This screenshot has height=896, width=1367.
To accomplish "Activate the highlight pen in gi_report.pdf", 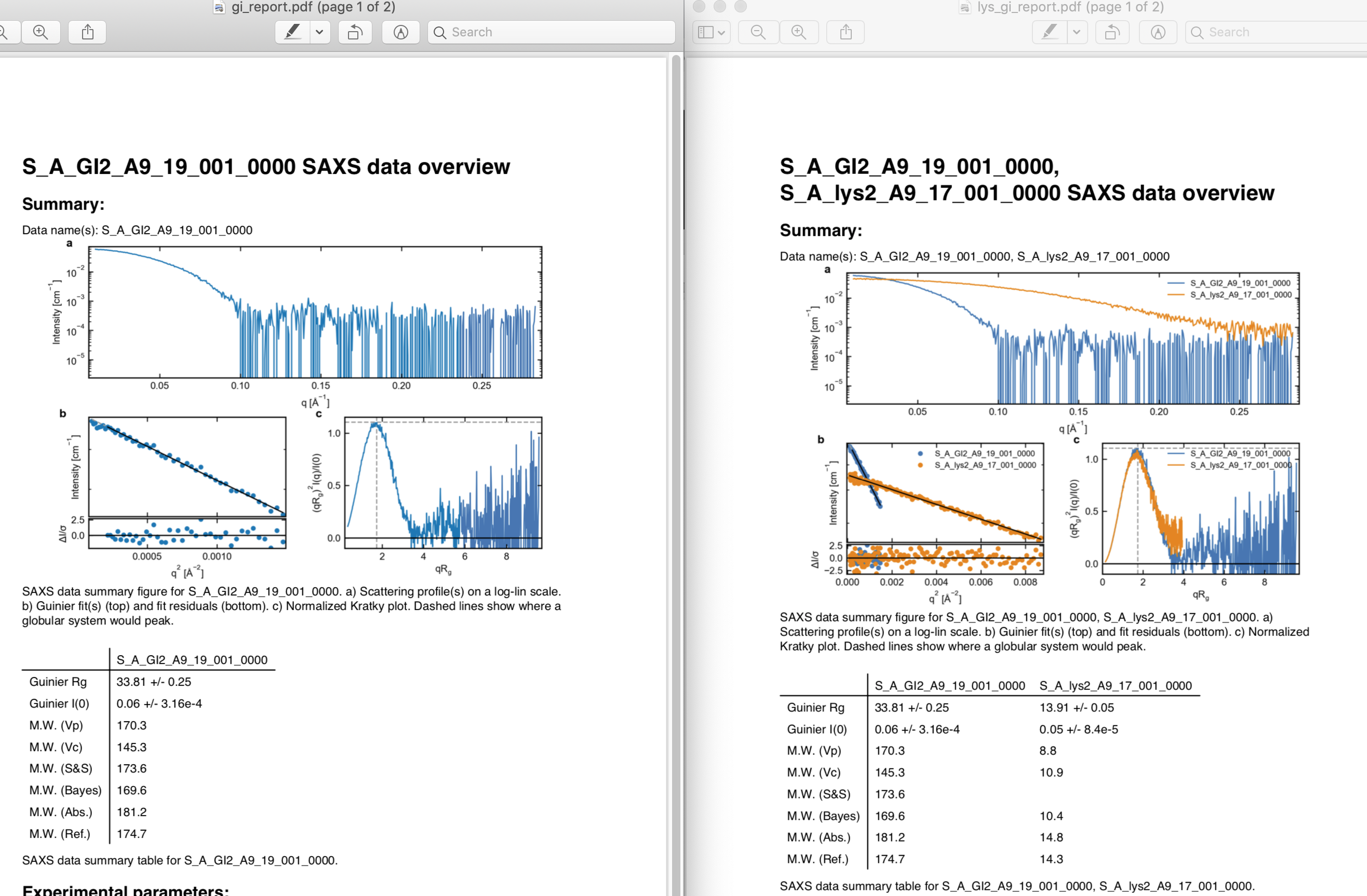I will click(293, 32).
